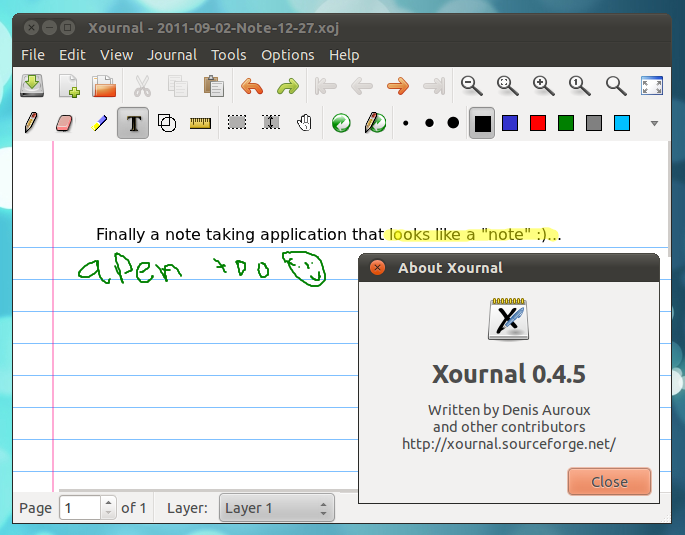Click the horizontal scrollbar below the page
The width and height of the screenshot is (685, 535).
[208, 491]
